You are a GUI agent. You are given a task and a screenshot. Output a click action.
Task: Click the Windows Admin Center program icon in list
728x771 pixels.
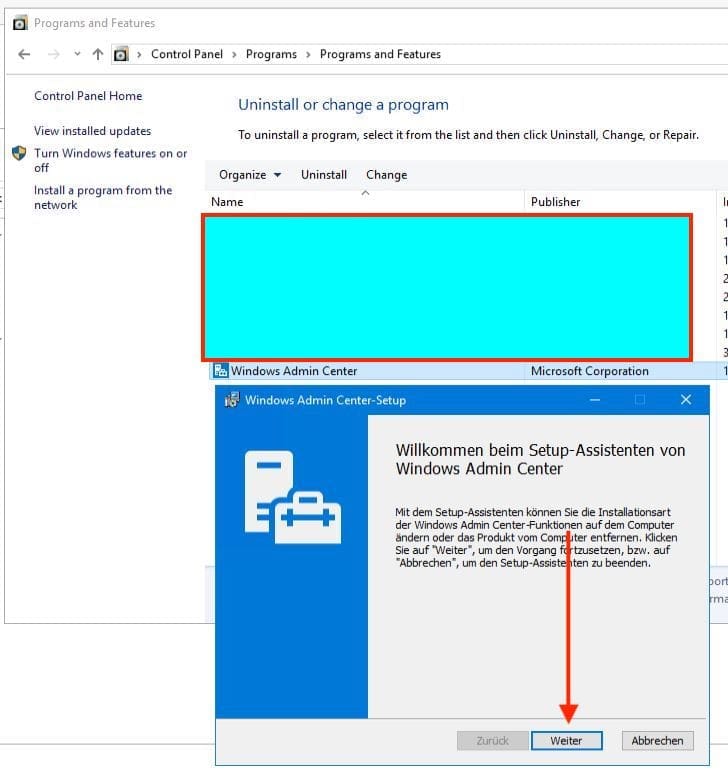click(221, 370)
